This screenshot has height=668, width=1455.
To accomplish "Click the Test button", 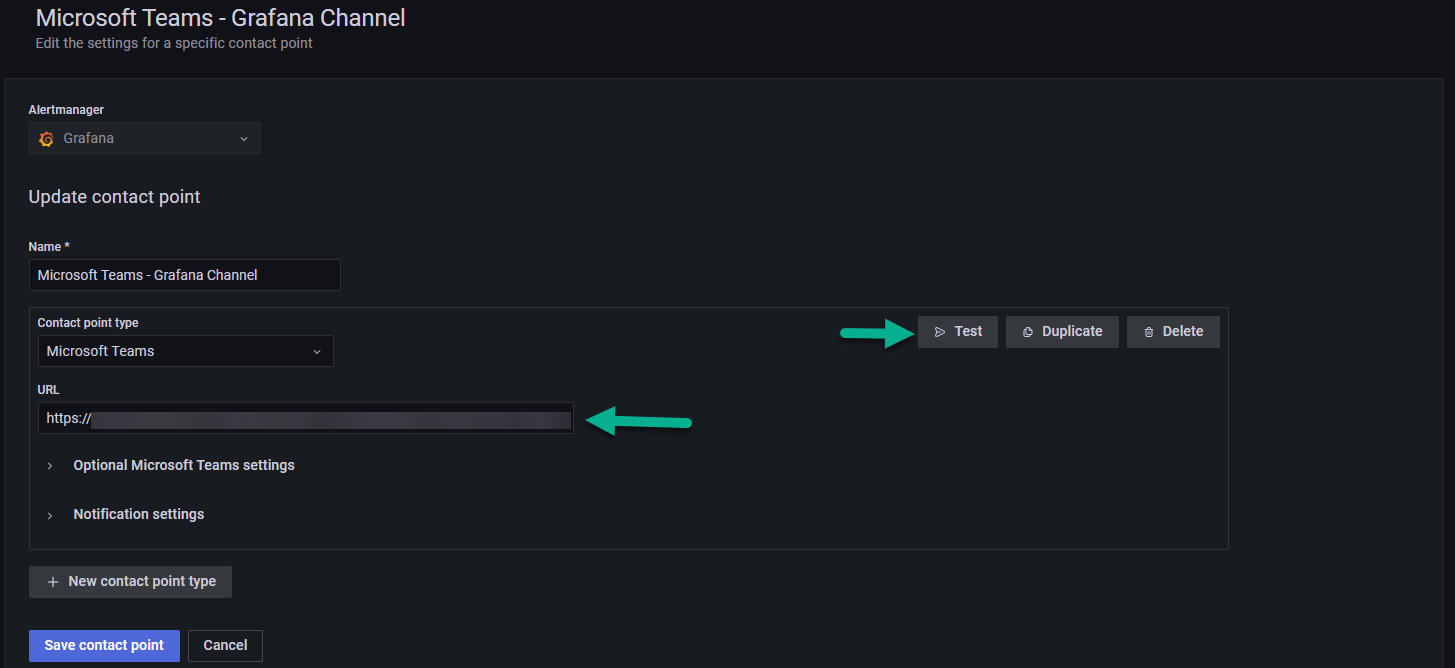I will 958,332.
